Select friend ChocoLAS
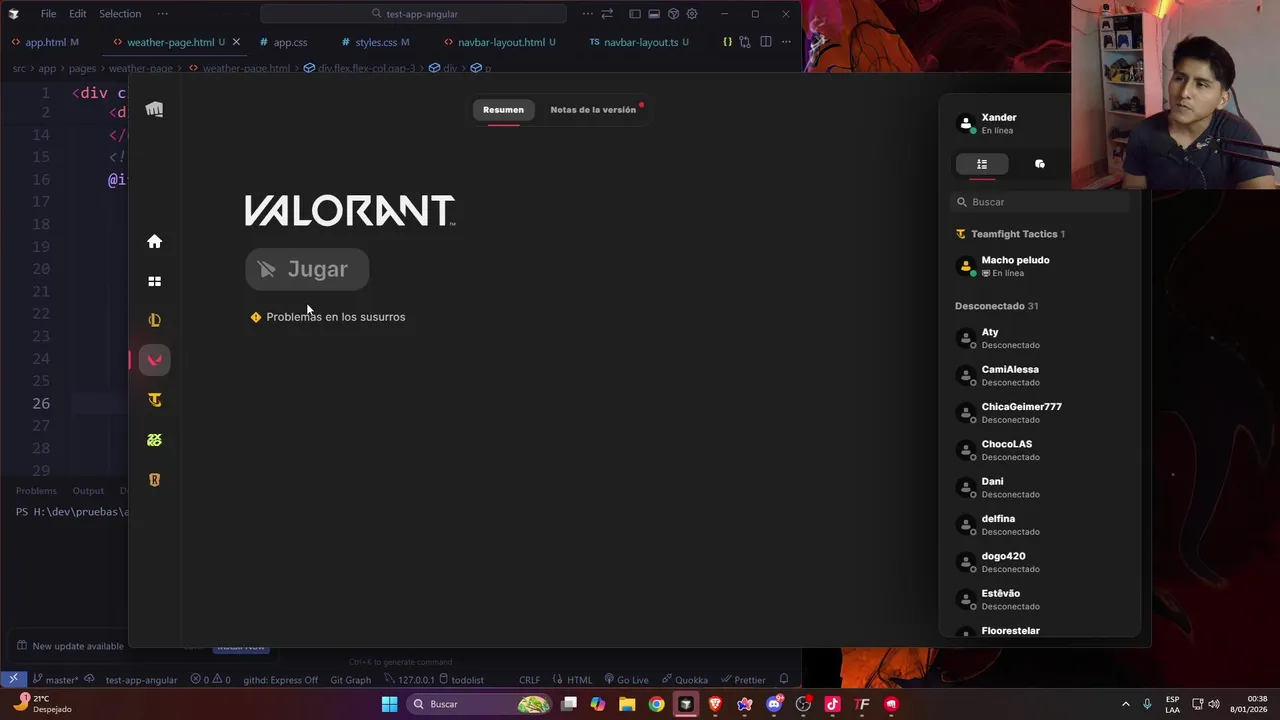 [1040, 450]
